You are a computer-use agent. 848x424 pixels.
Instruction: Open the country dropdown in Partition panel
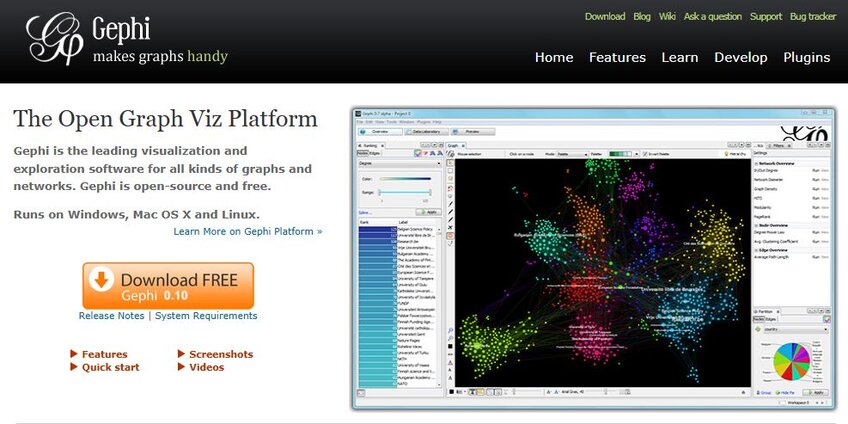coord(796,329)
